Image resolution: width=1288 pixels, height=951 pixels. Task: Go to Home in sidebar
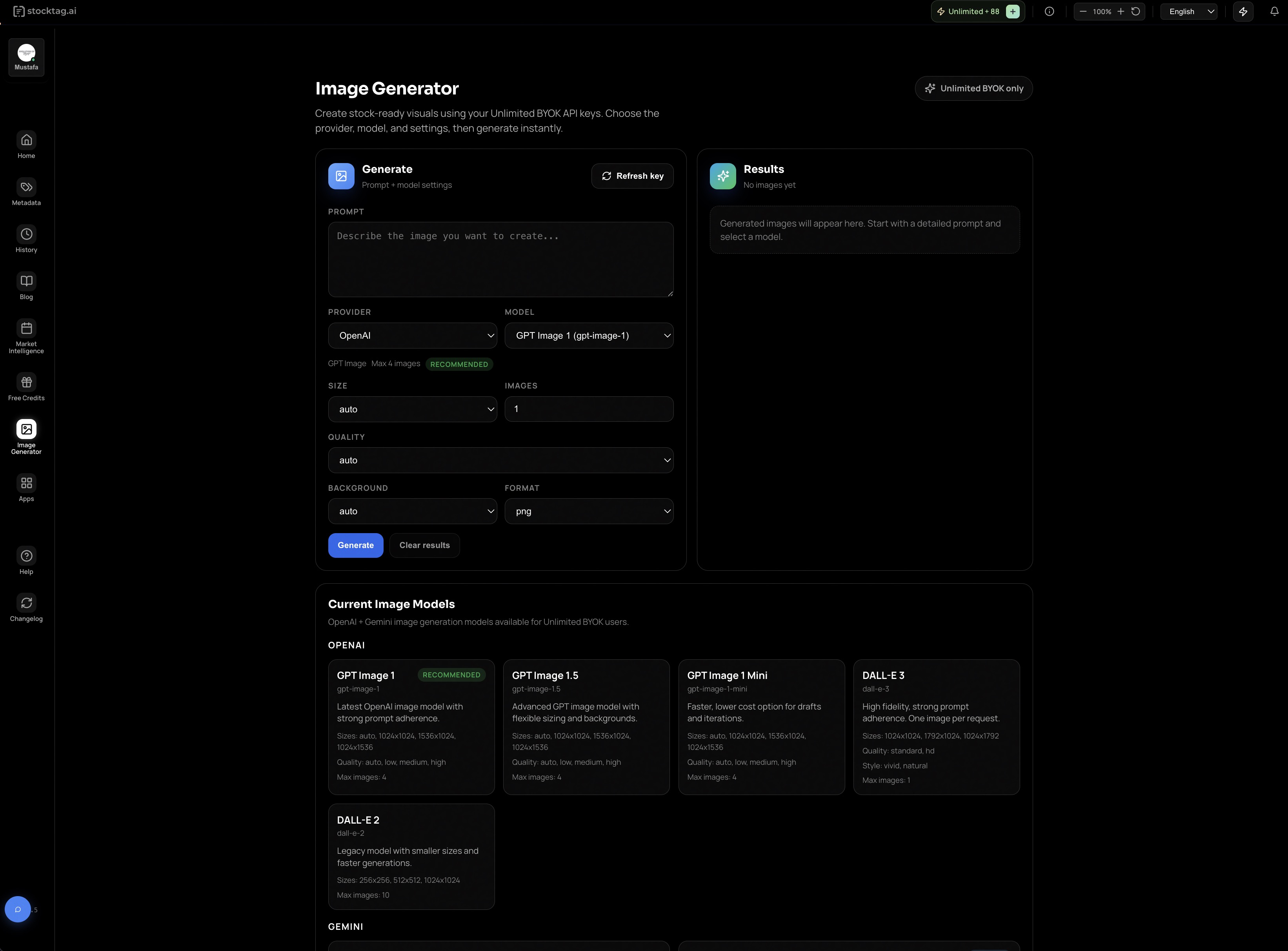(x=27, y=140)
